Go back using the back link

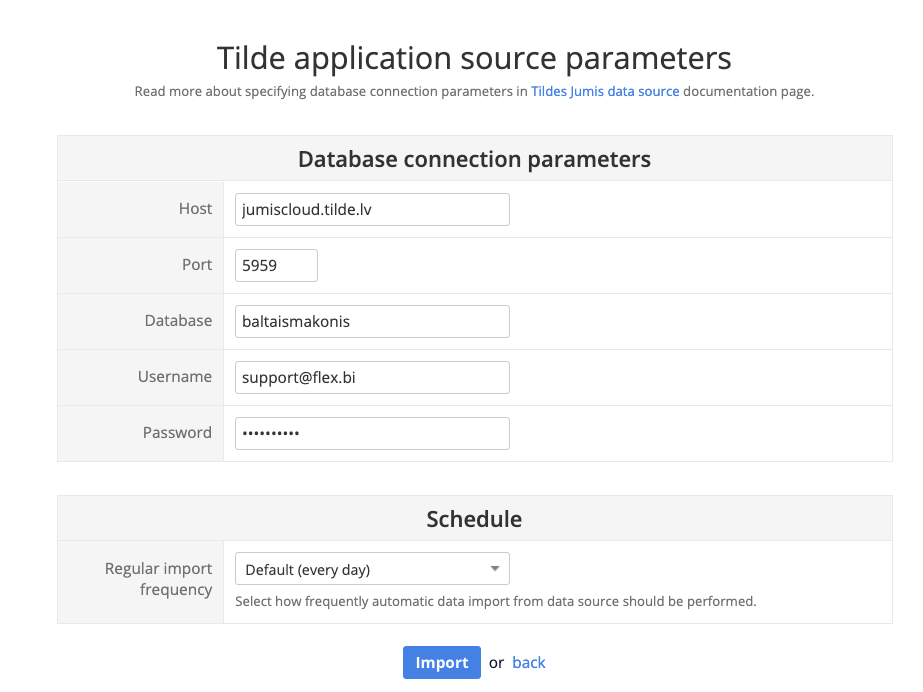click(529, 662)
